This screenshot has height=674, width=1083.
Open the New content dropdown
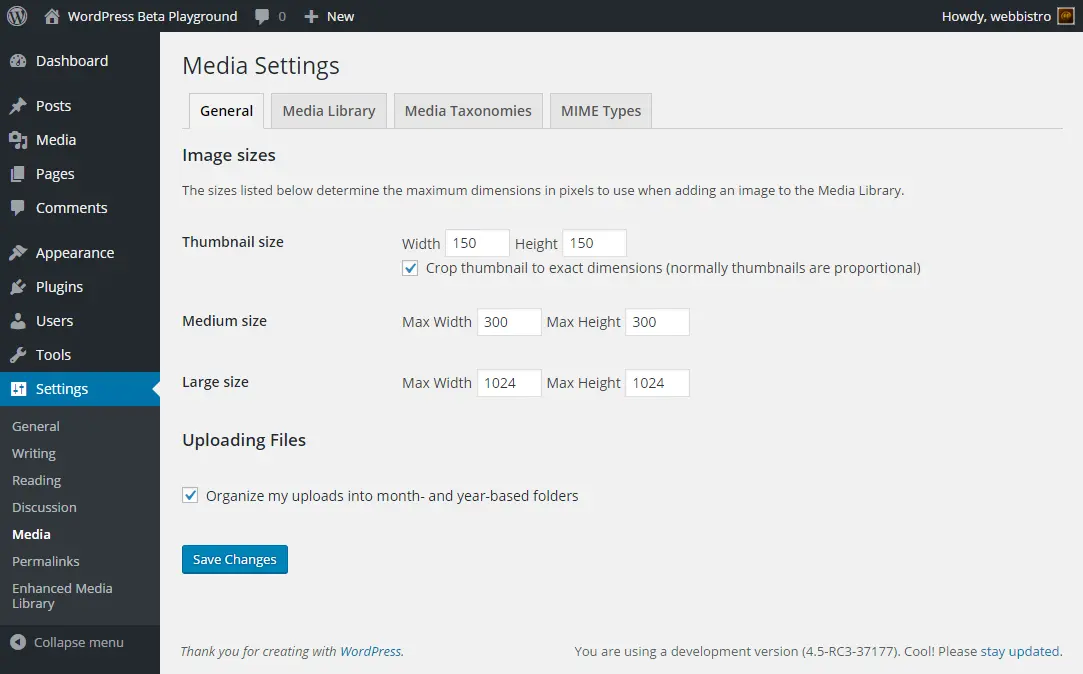(328, 15)
